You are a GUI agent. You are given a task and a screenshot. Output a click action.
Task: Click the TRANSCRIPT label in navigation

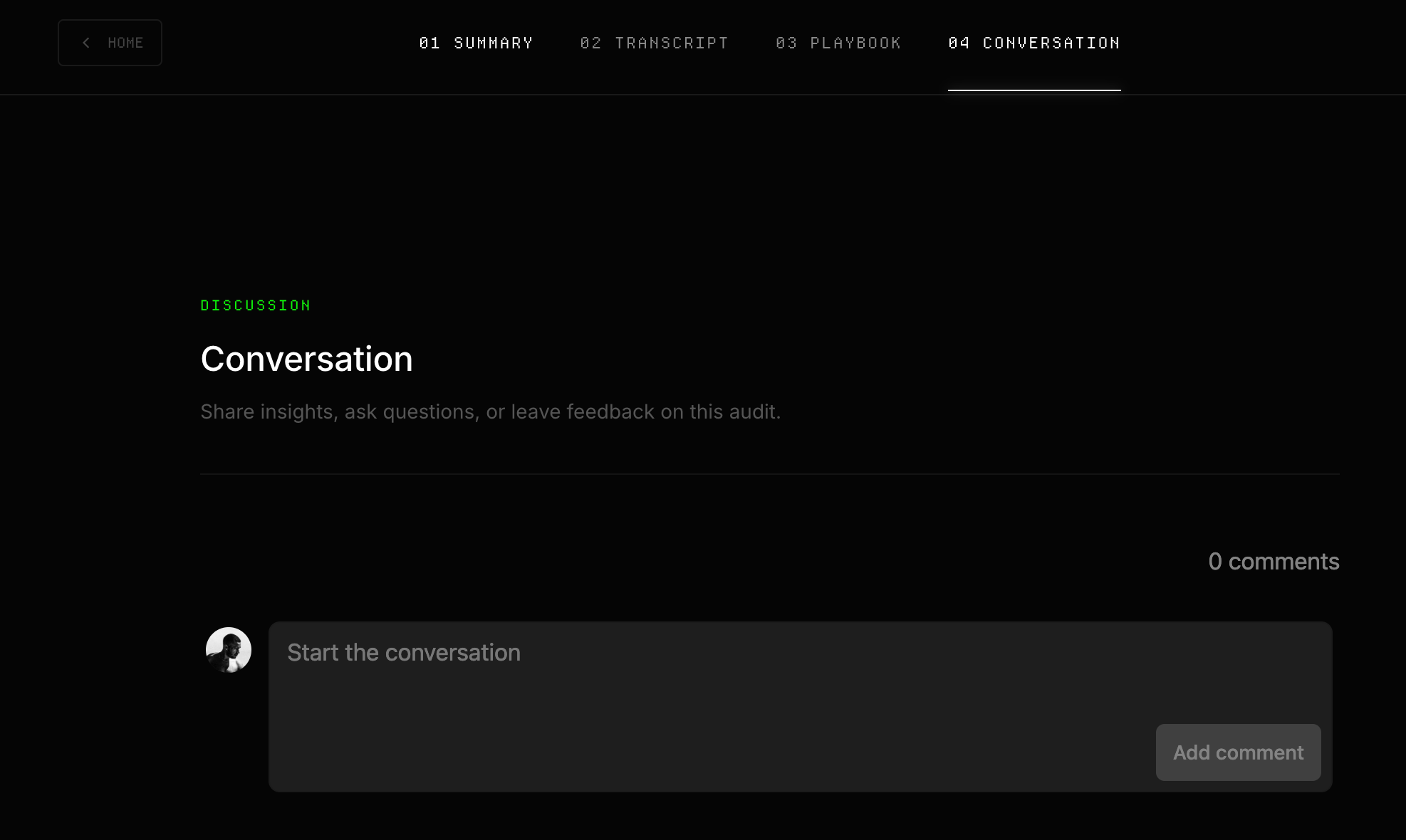click(671, 43)
